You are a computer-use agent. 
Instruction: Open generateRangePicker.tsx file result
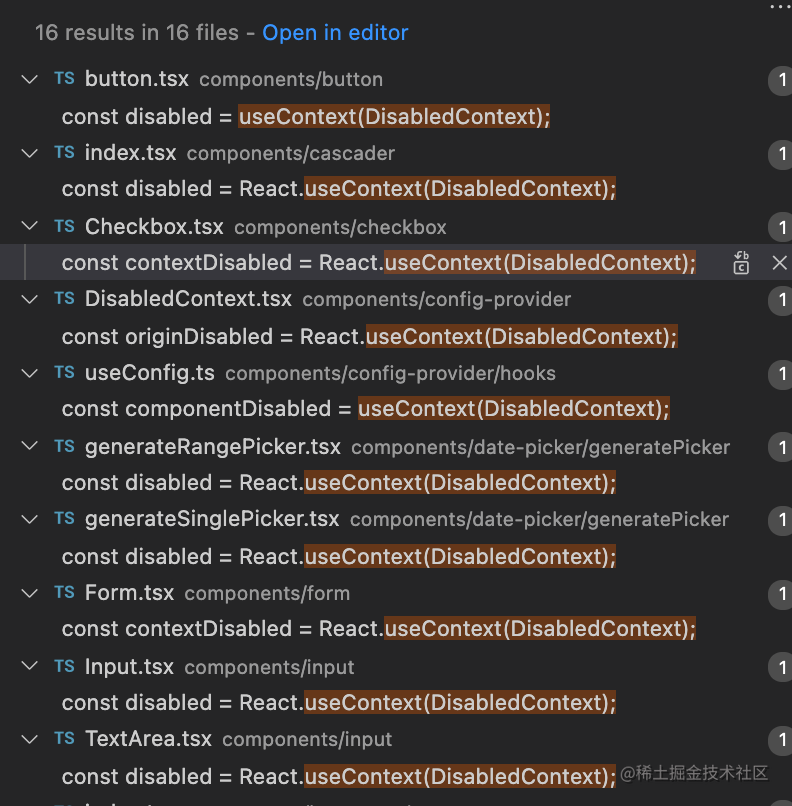coord(213,447)
